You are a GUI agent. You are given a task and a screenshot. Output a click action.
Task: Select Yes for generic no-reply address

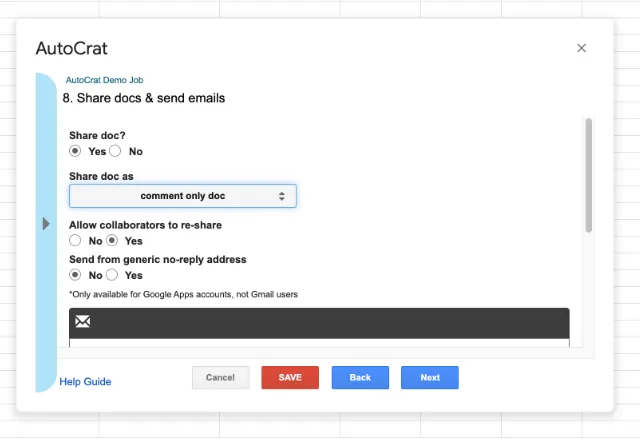pos(112,275)
